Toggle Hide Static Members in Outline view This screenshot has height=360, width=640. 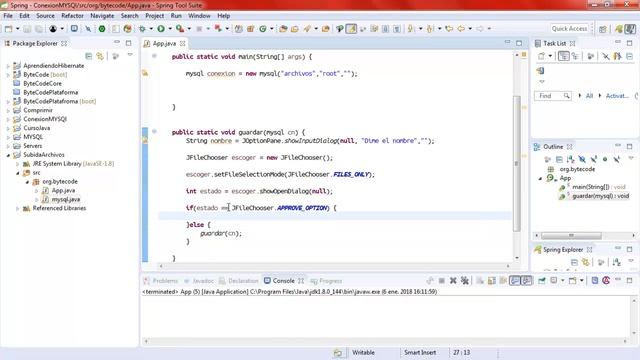(593, 159)
